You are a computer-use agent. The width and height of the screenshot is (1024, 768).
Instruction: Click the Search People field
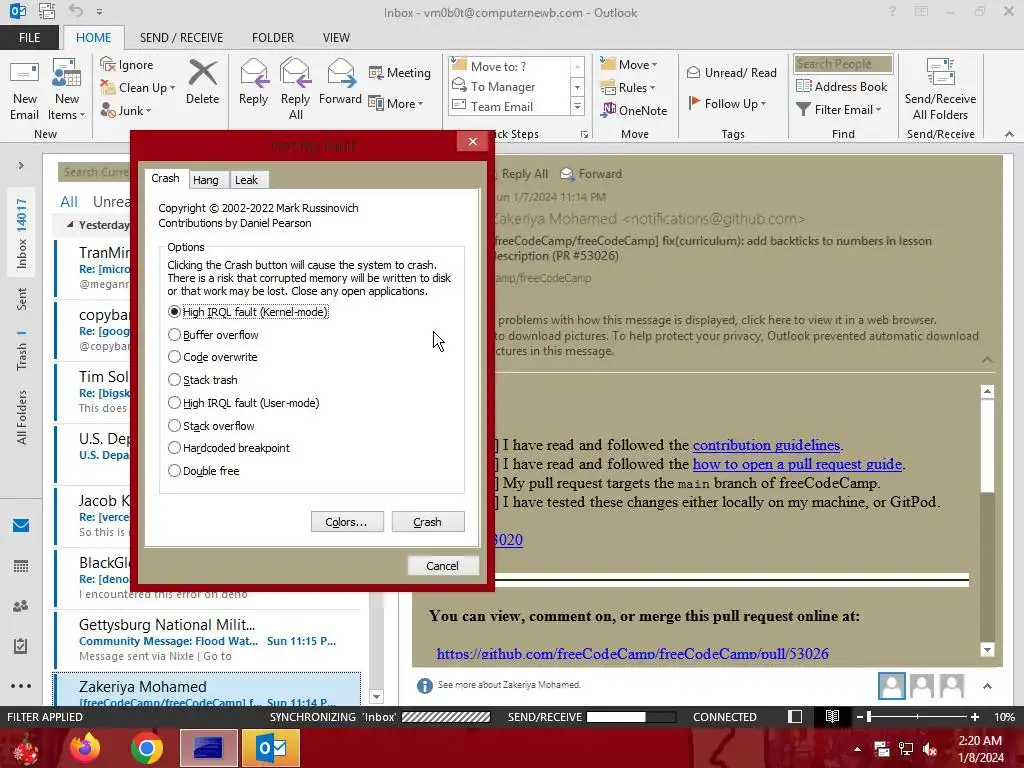[x=842, y=63]
